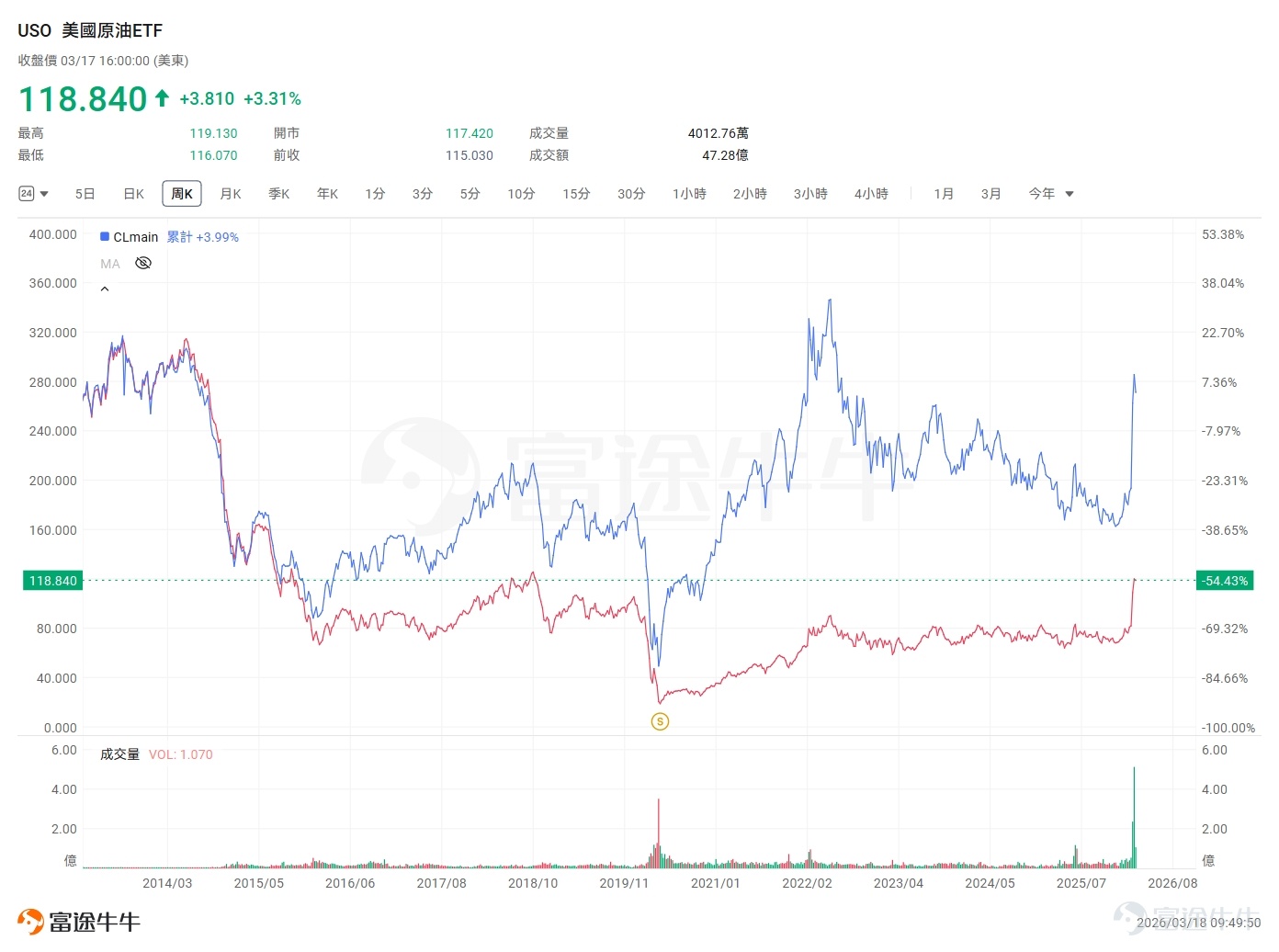Image resolution: width=1279 pixels, height=952 pixels.
Task: Open the 季K quarterly chart tab
Action: coord(278,194)
